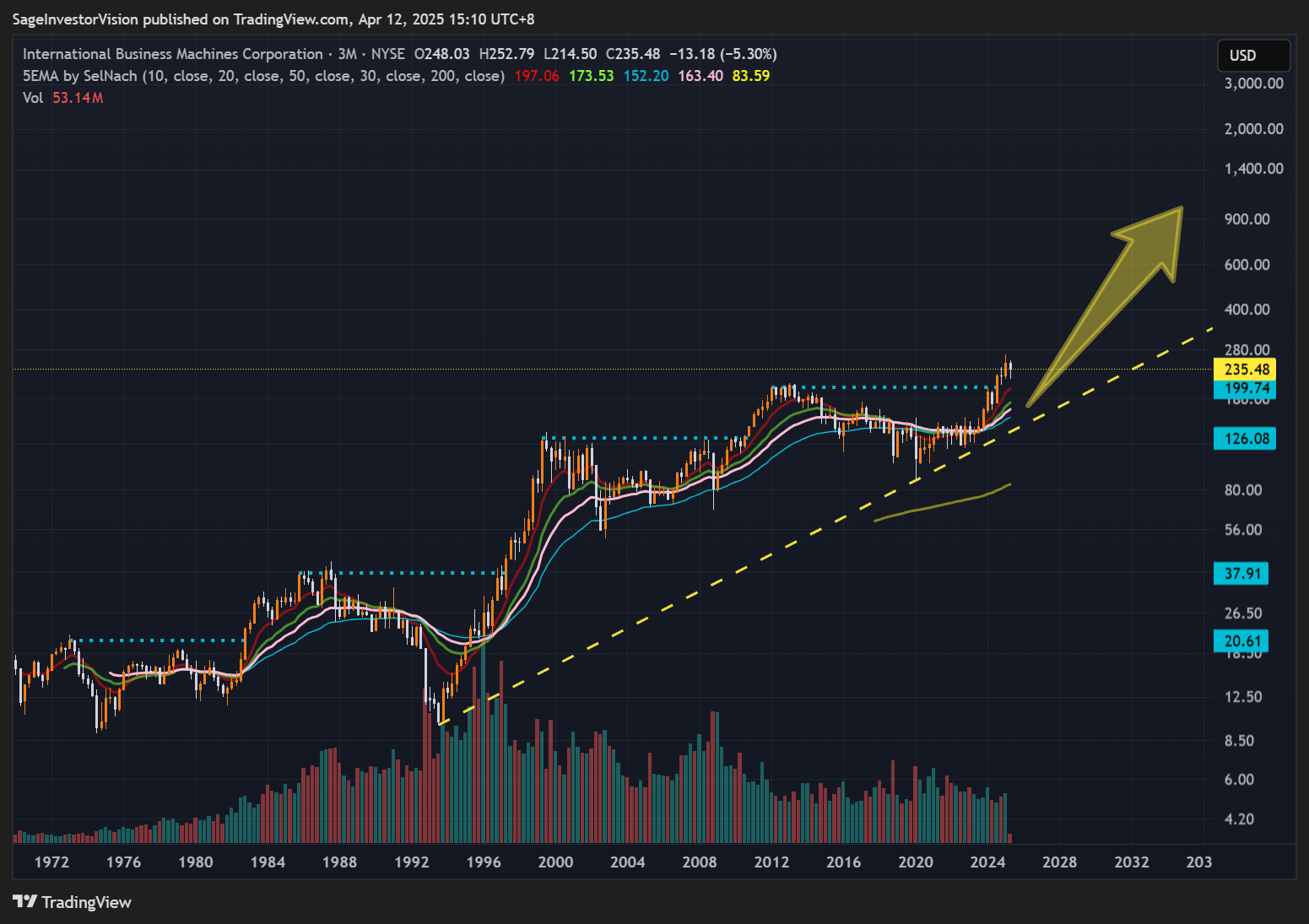Click the 2000 time axis label

coord(555,862)
